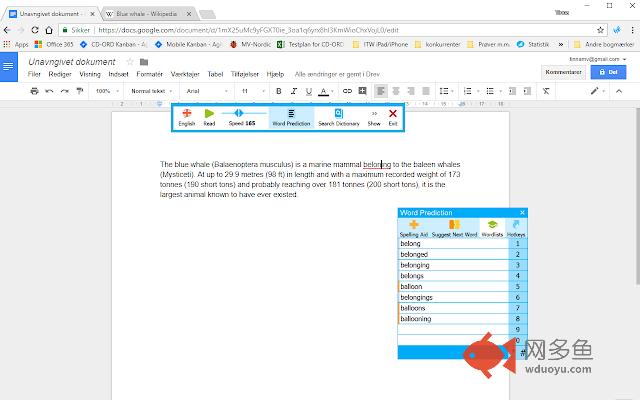
Task: Click the Insert link icon
Action: [x=347, y=91]
